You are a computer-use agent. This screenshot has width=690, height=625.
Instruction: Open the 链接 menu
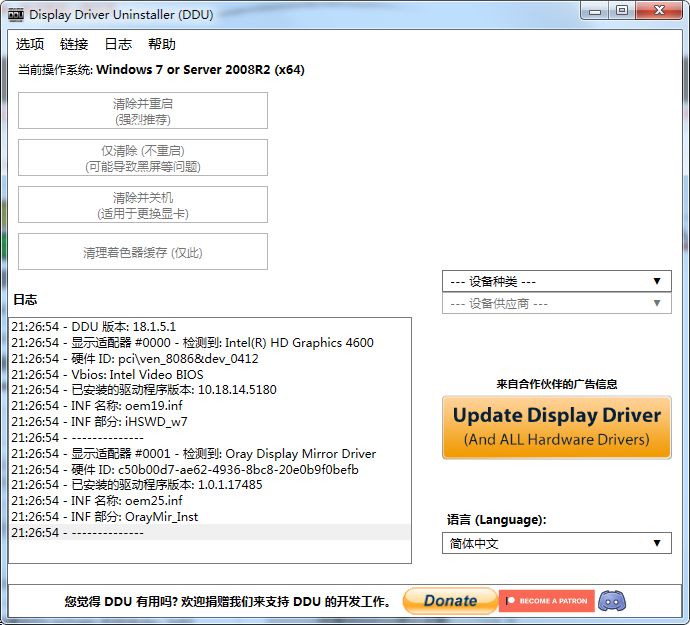tap(74, 44)
